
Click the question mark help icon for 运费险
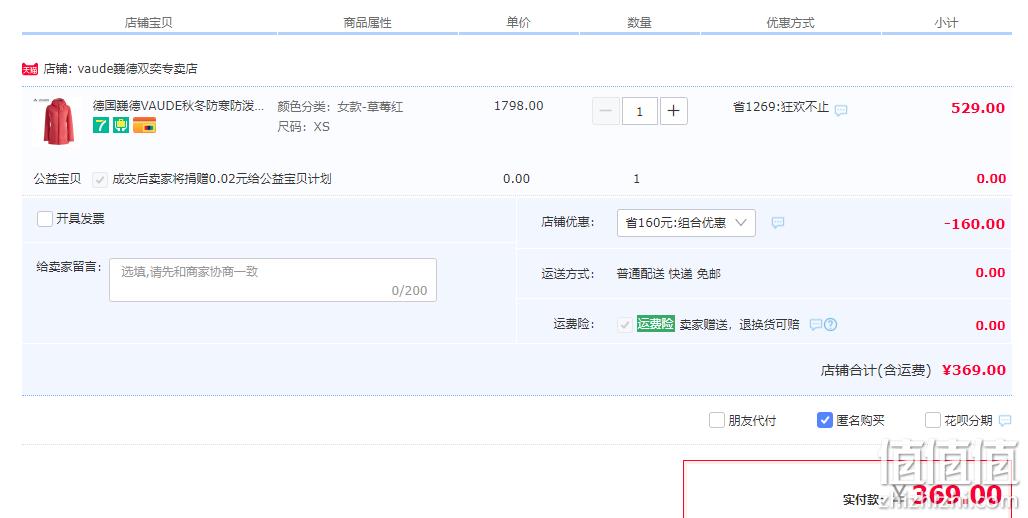[831, 325]
